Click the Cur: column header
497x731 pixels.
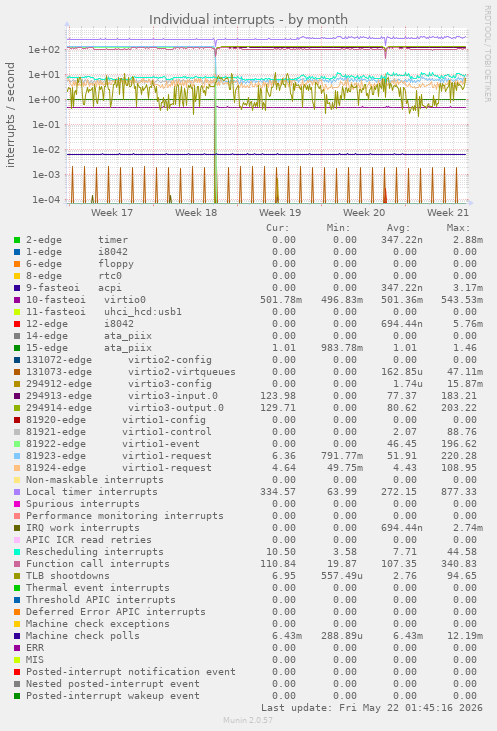(x=278, y=228)
